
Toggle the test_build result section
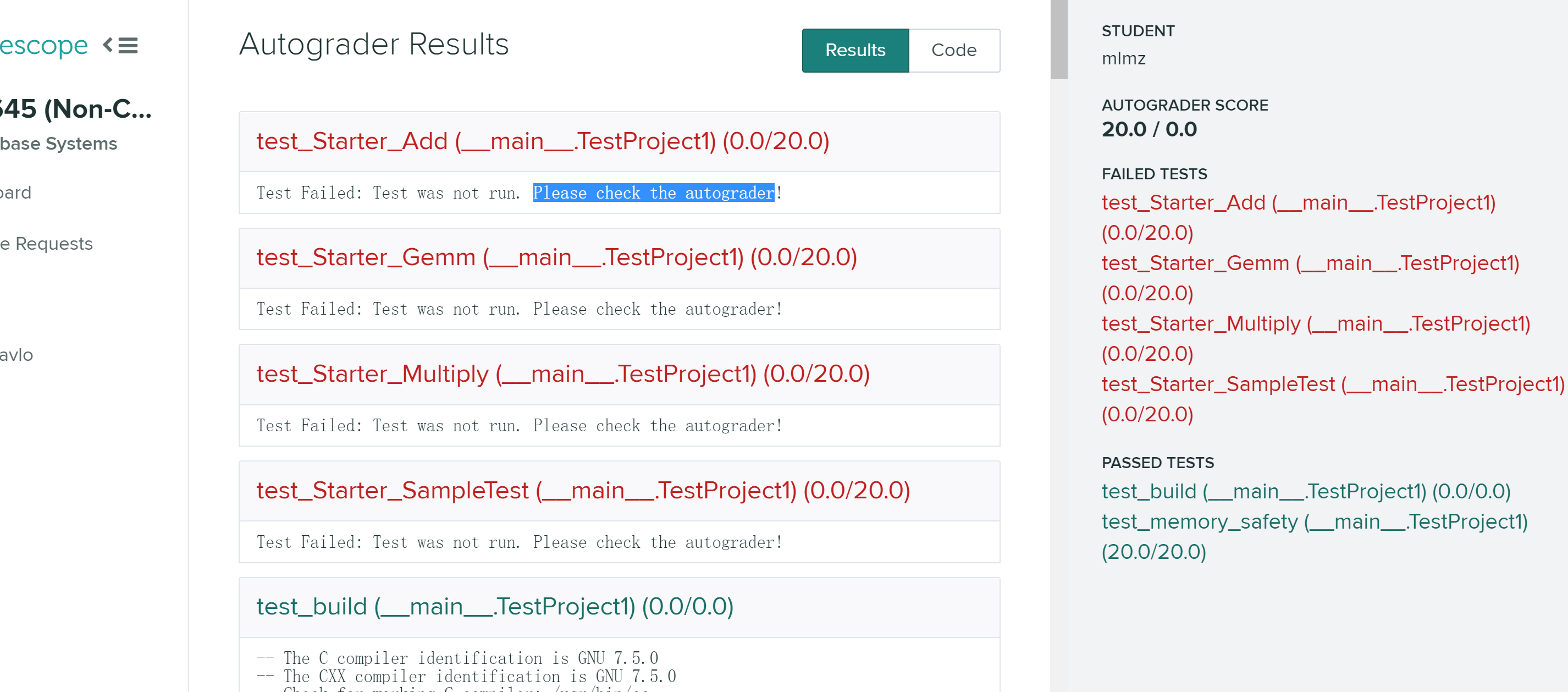click(x=494, y=607)
